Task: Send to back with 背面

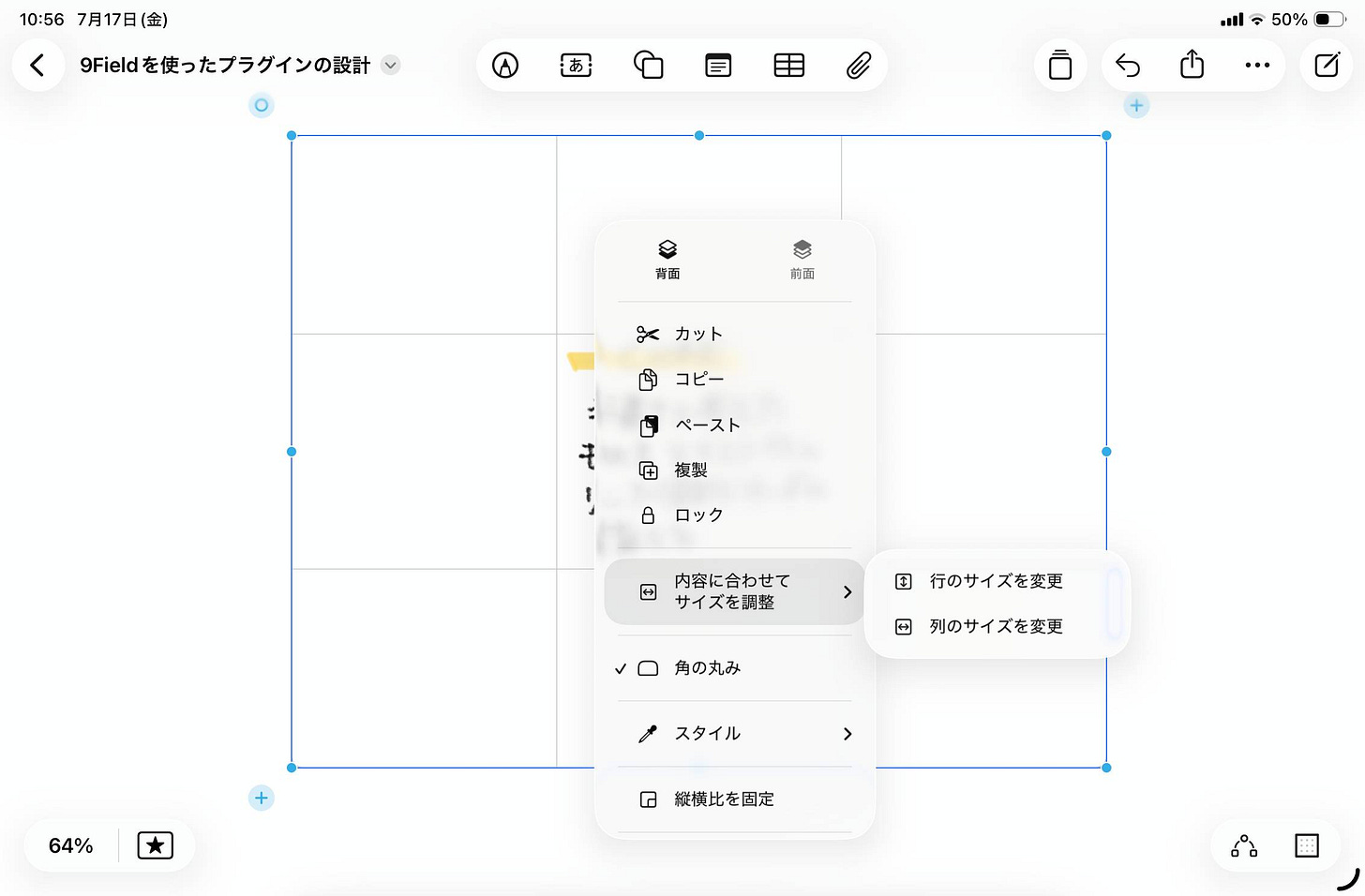Action: pyautogui.click(x=667, y=260)
